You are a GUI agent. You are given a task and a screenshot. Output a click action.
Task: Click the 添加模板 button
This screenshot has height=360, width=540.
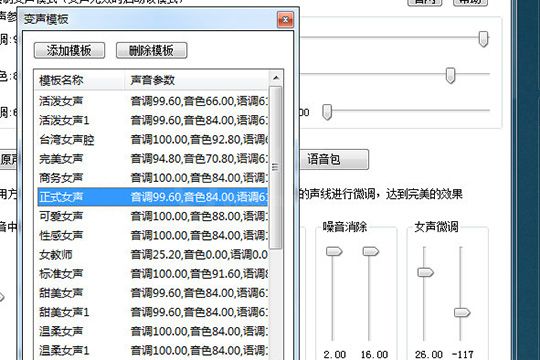click(x=69, y=50)
